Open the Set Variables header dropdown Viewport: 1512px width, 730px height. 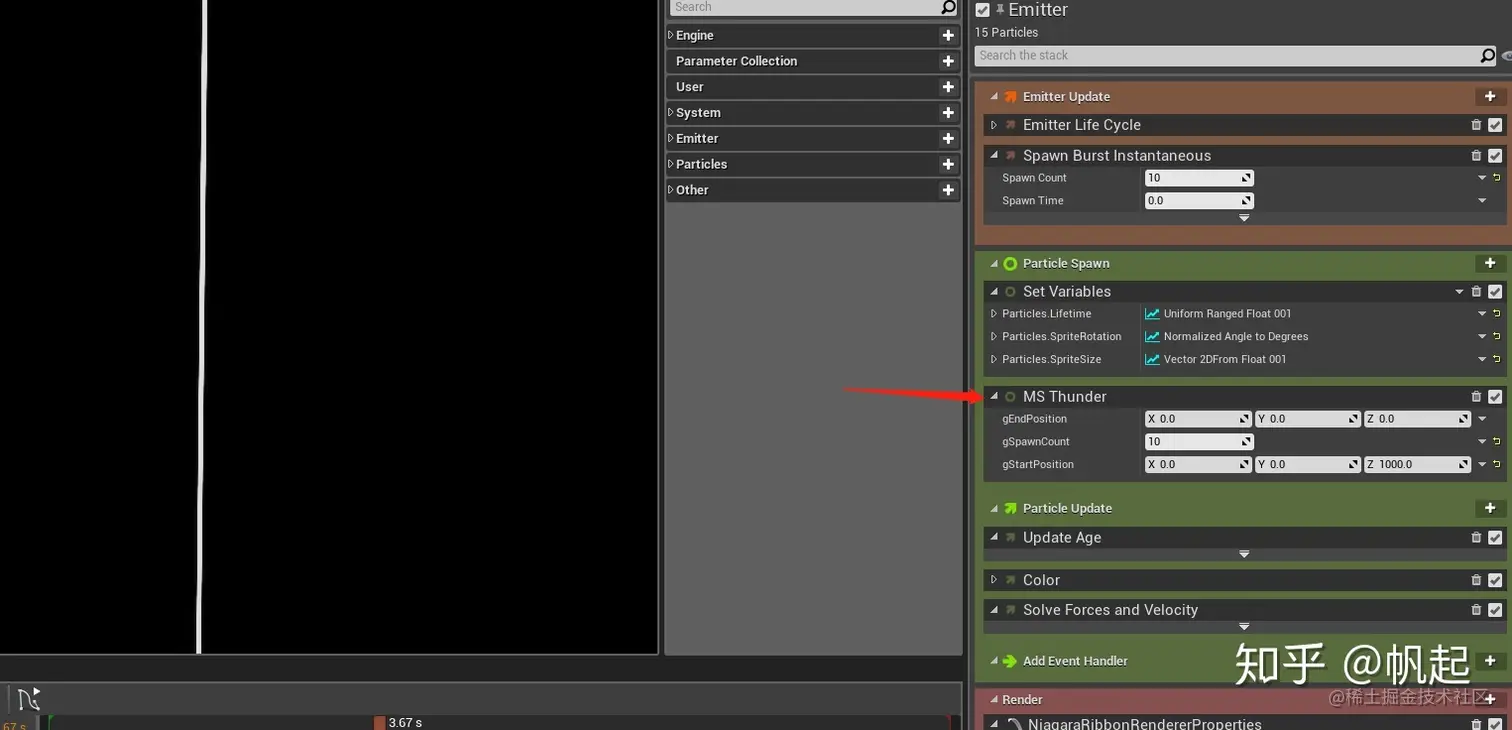(1460, 292)
